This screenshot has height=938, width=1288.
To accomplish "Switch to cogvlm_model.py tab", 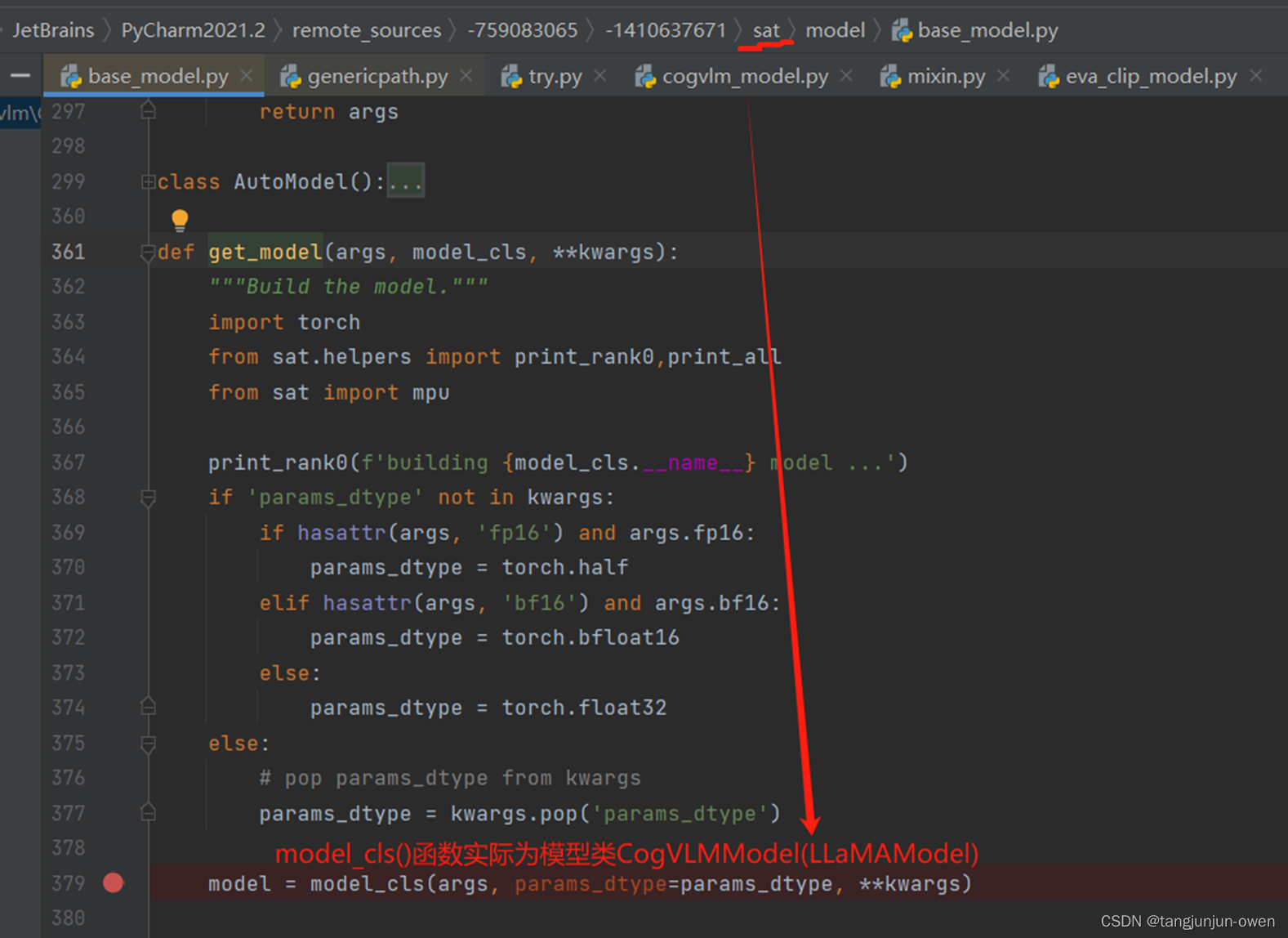I will (744, 76).
